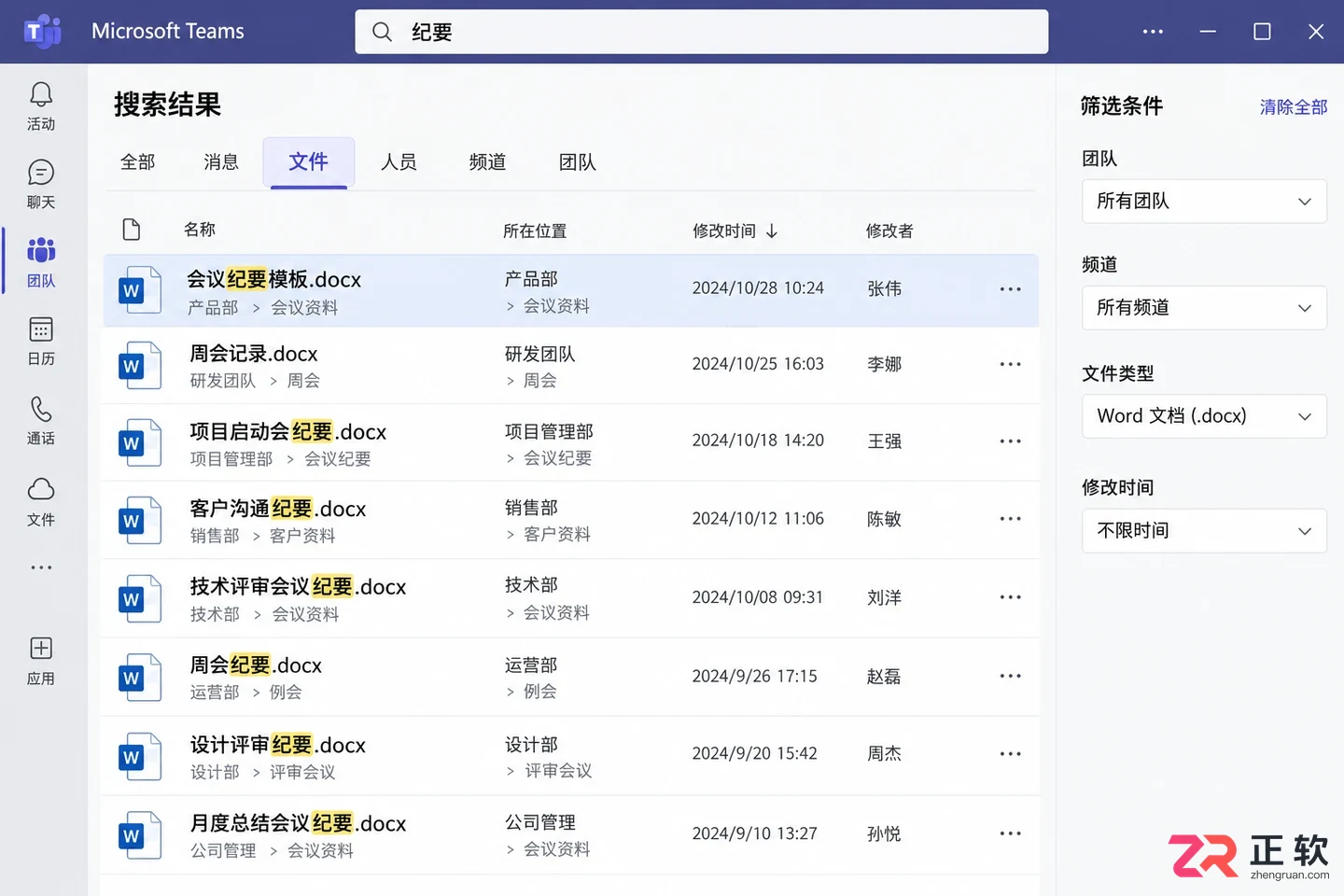The image size is (1344, 896).
Task: Switch to the 人员 tab
Action: (x=399, y=162)
